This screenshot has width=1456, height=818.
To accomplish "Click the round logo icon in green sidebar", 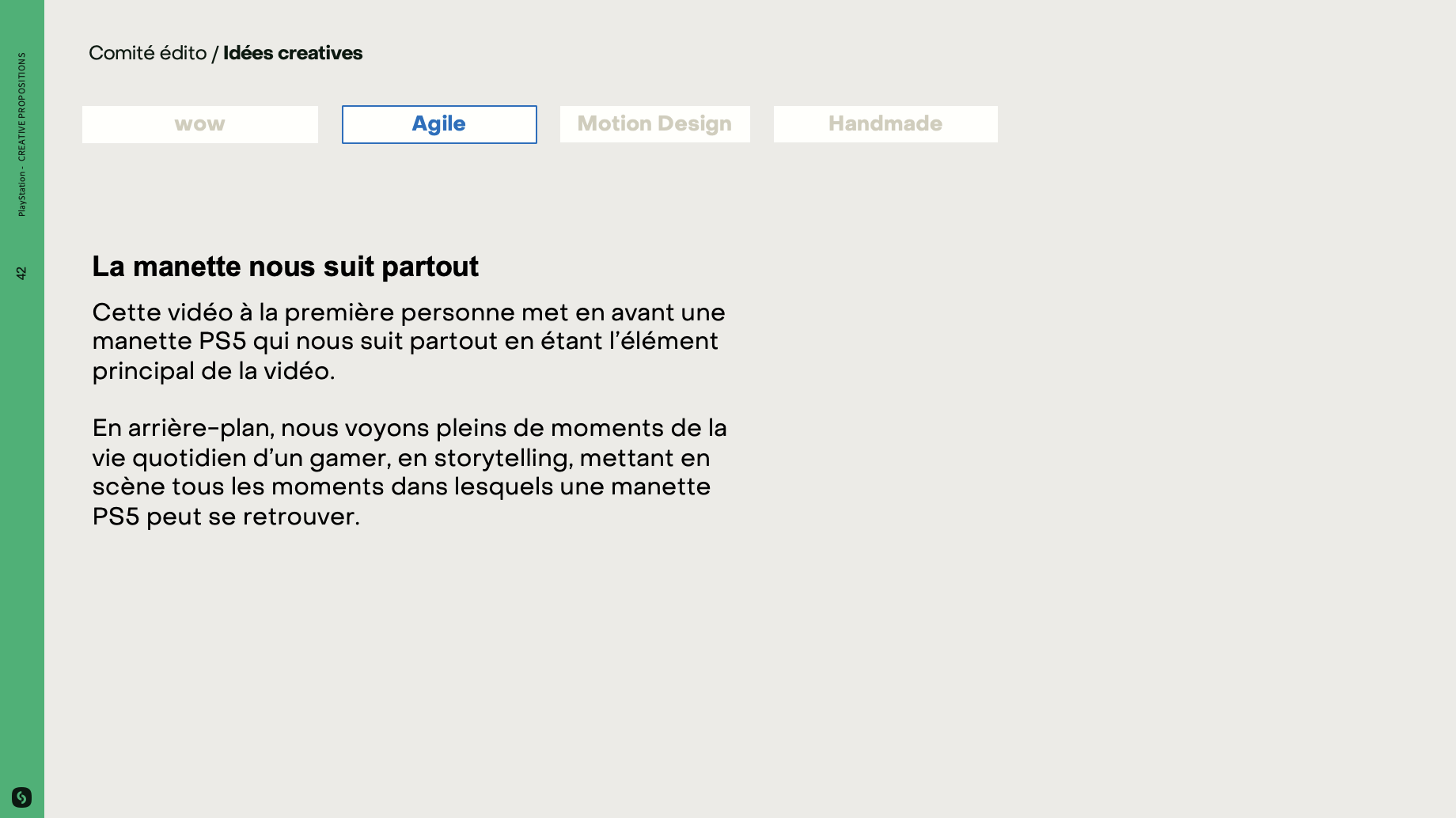I will pyautogui.click(x=21, y=797).
